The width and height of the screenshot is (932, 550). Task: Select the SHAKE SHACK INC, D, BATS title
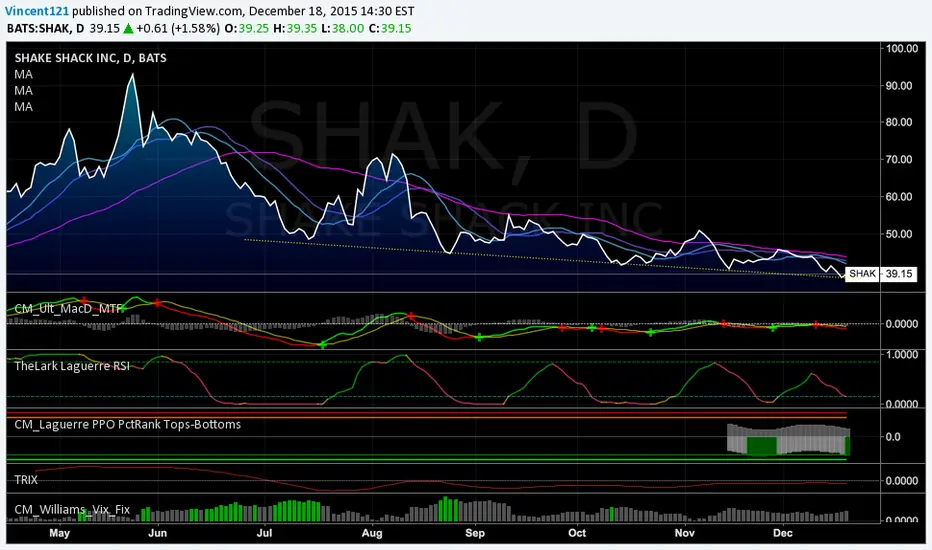[90, 58]
